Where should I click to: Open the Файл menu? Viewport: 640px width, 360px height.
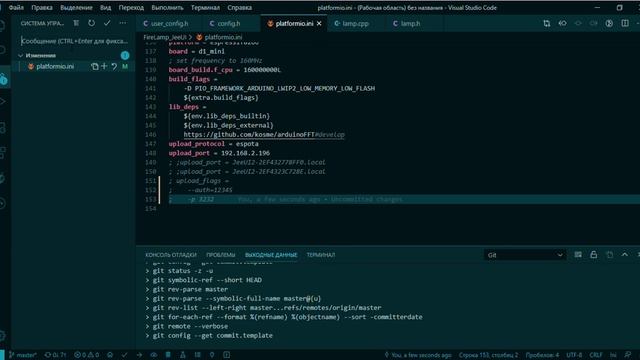[x=16, y=8]
